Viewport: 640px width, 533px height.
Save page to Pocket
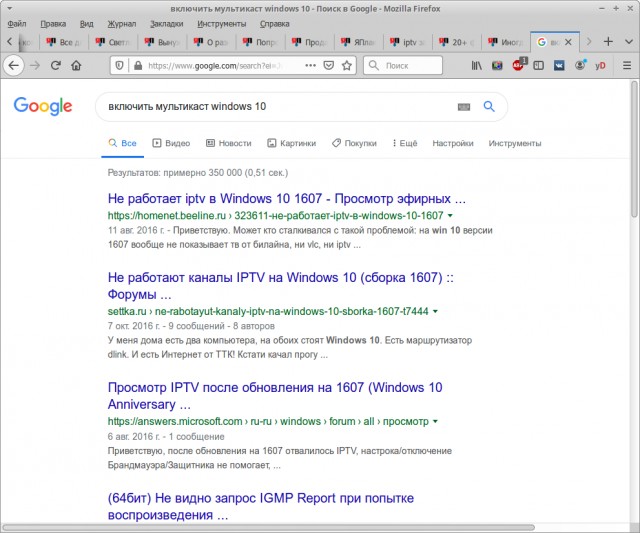[329, 65]
